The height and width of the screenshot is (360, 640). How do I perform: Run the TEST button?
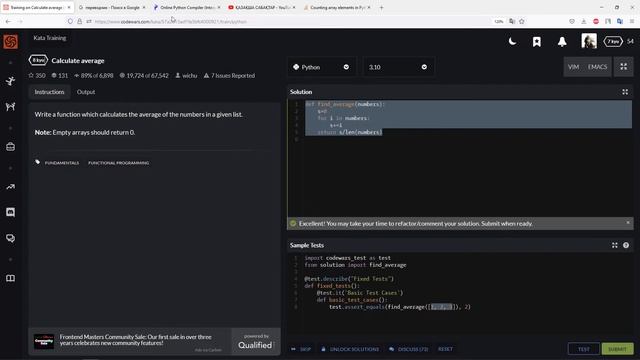pyautogui.click(x=584, y=349)
